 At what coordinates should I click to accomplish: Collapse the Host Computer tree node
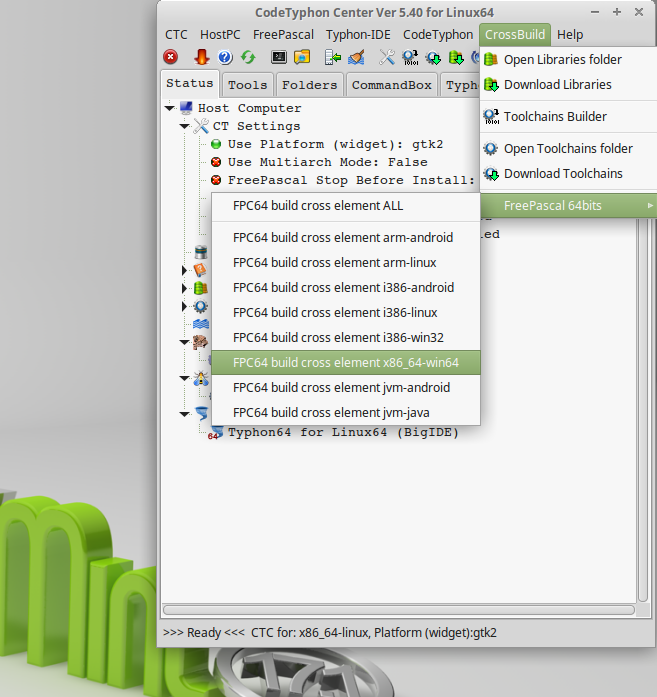pyautogui.click(x=169, y=108)
